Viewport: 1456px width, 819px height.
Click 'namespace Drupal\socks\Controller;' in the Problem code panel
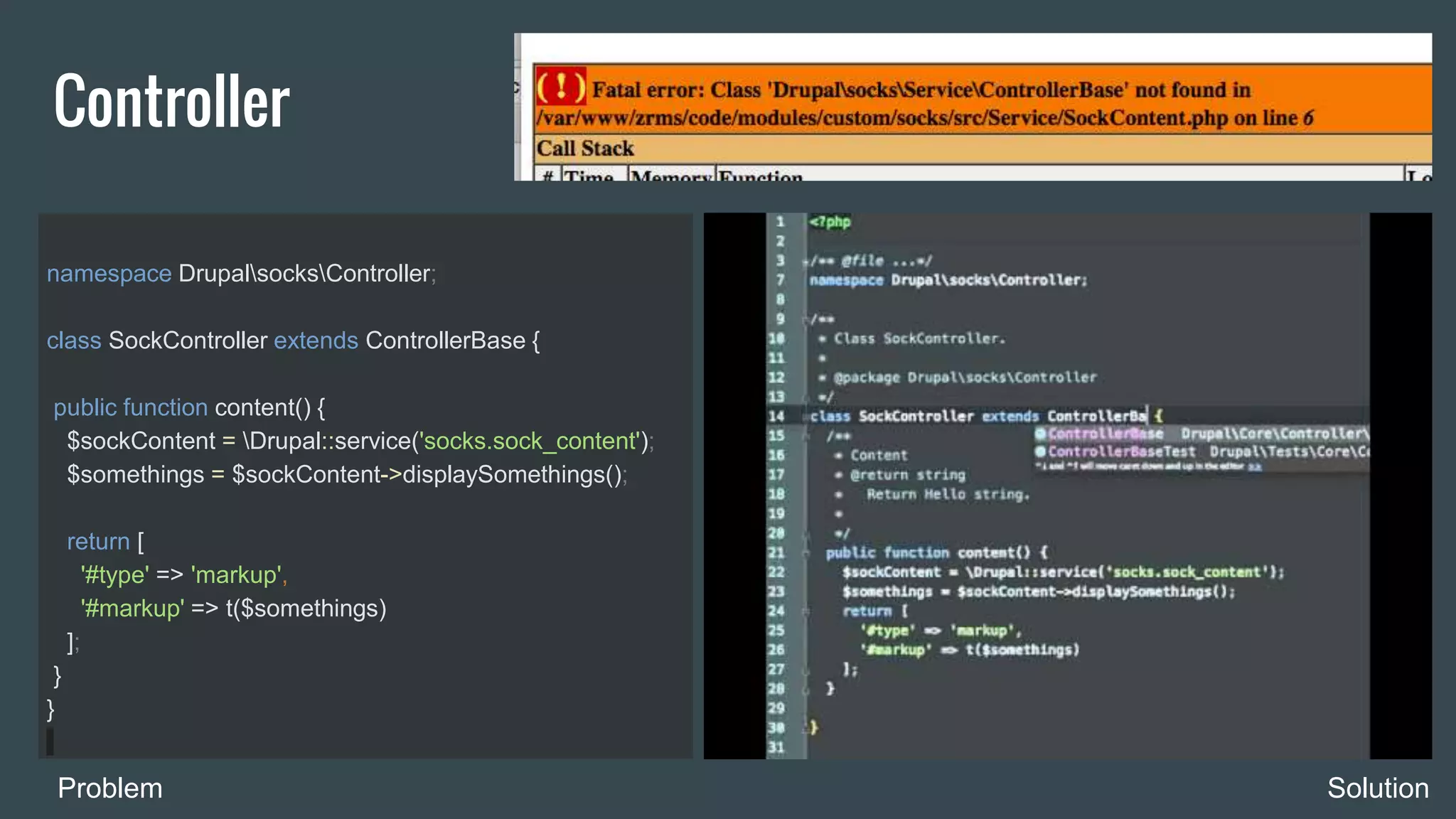coord(242,274)
